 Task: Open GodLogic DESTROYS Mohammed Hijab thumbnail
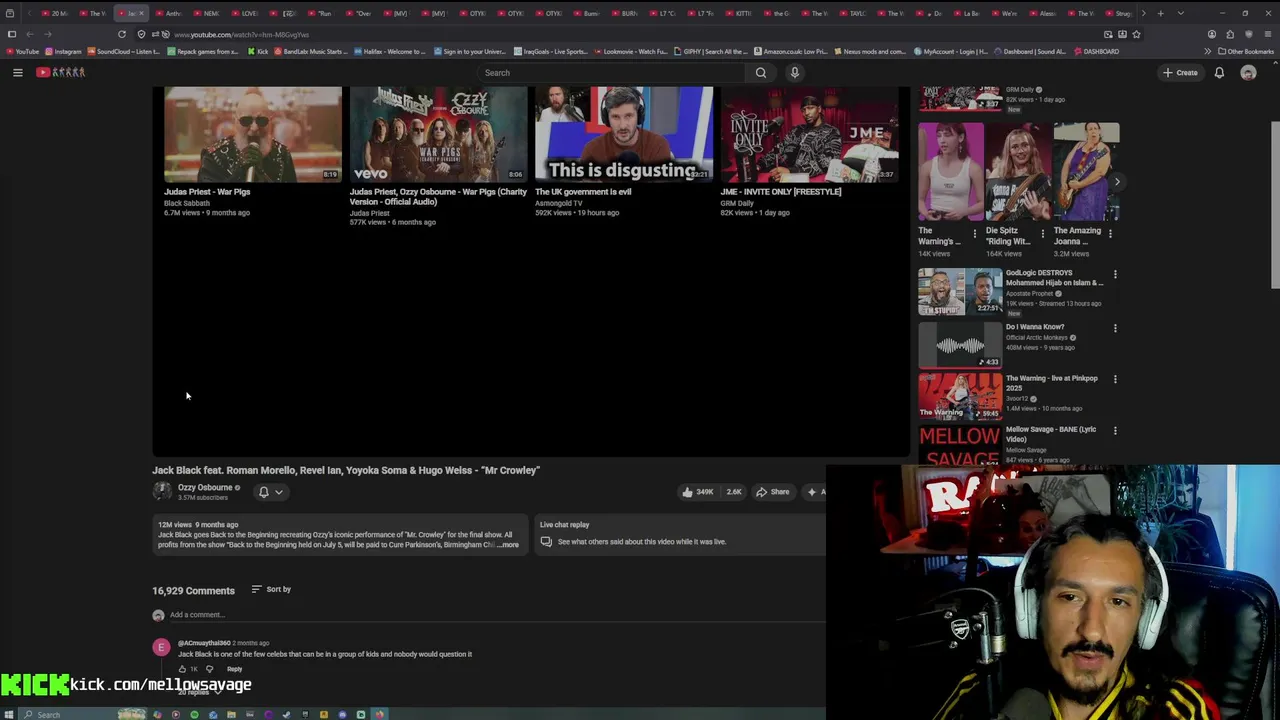pyautogui.click(x=960, y=291)
